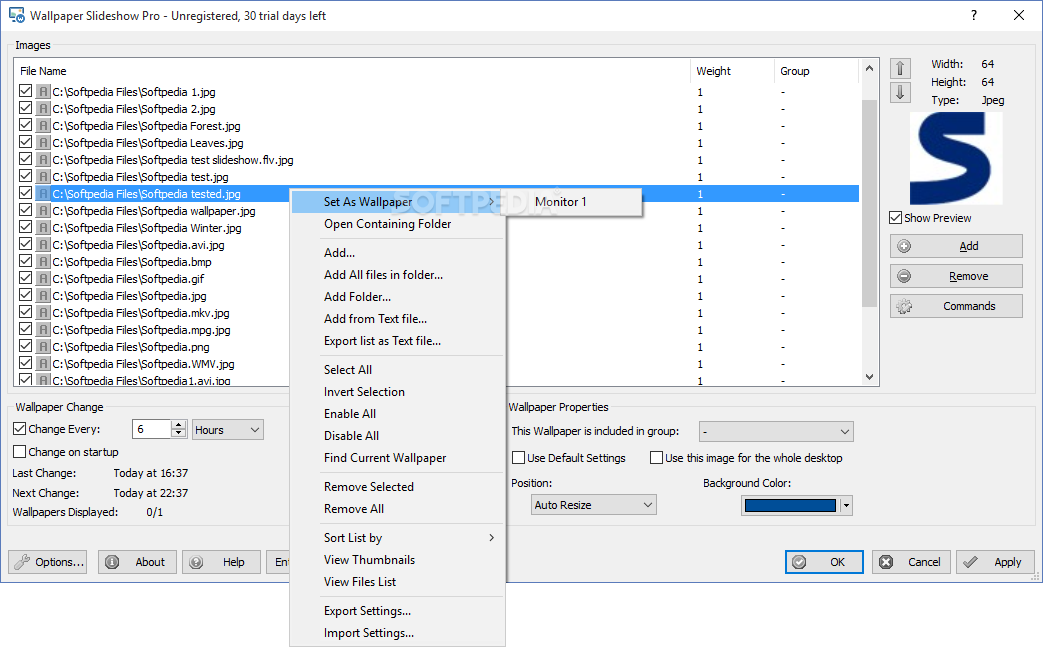Select row Softpedia test slideshow.flv.jpg
The height and width of the screenshot is (647, 1043).
pos(172,160)
